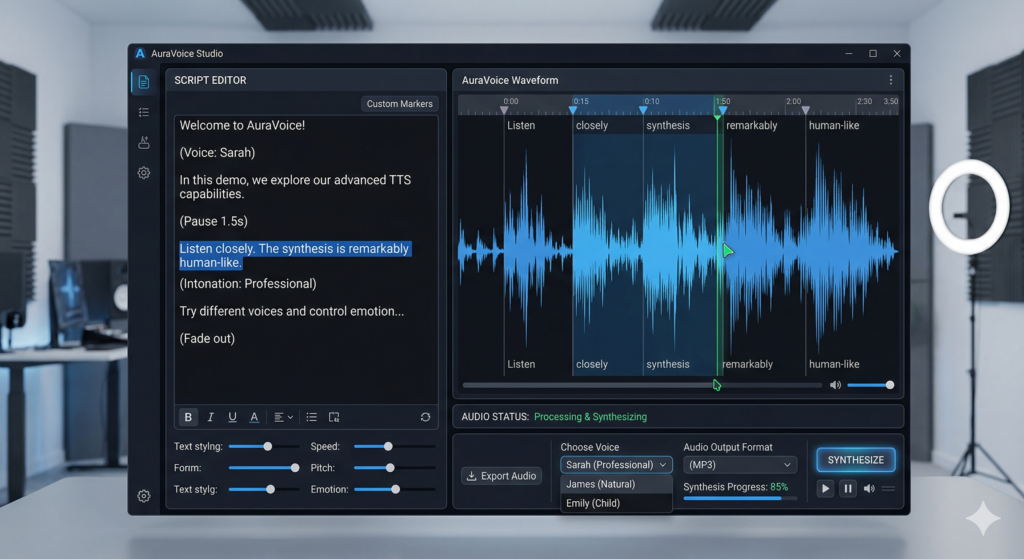Open the script document sidebar icon
Image resolution: width=1024 pixels, height=559 pixels.
point(144,82)
